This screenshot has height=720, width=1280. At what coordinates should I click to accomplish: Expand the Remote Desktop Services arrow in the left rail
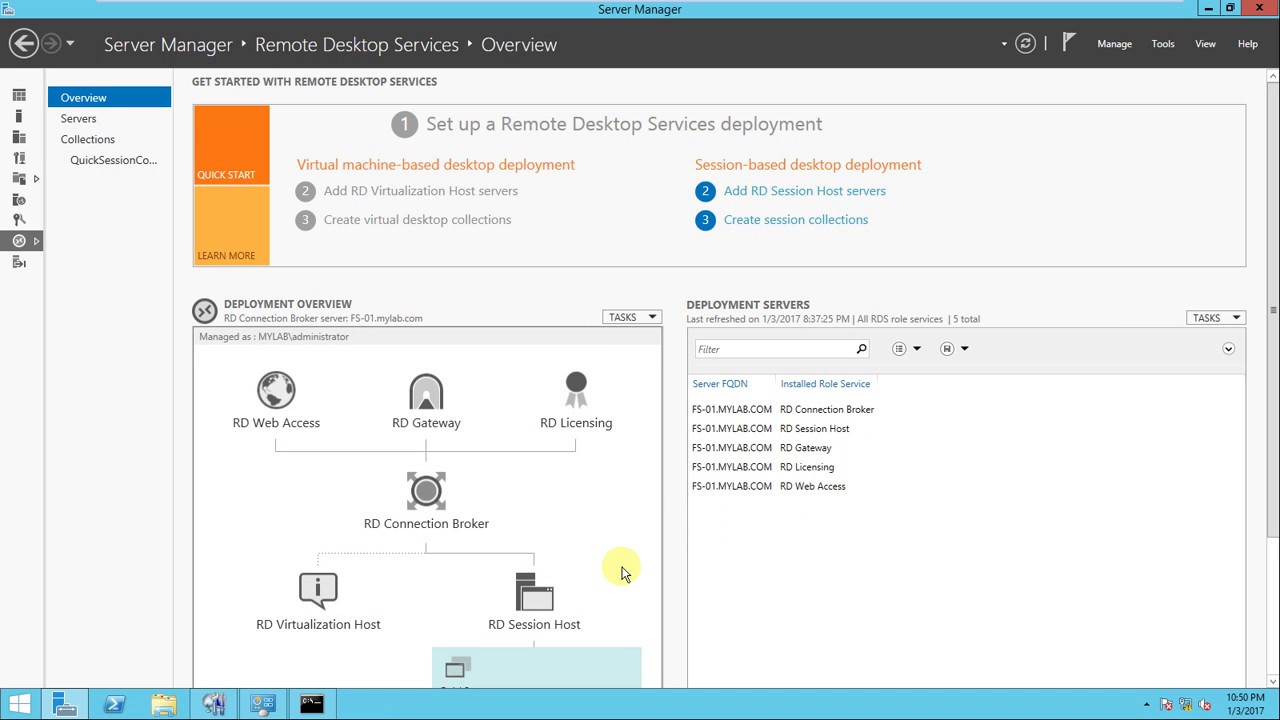[36, 241]
